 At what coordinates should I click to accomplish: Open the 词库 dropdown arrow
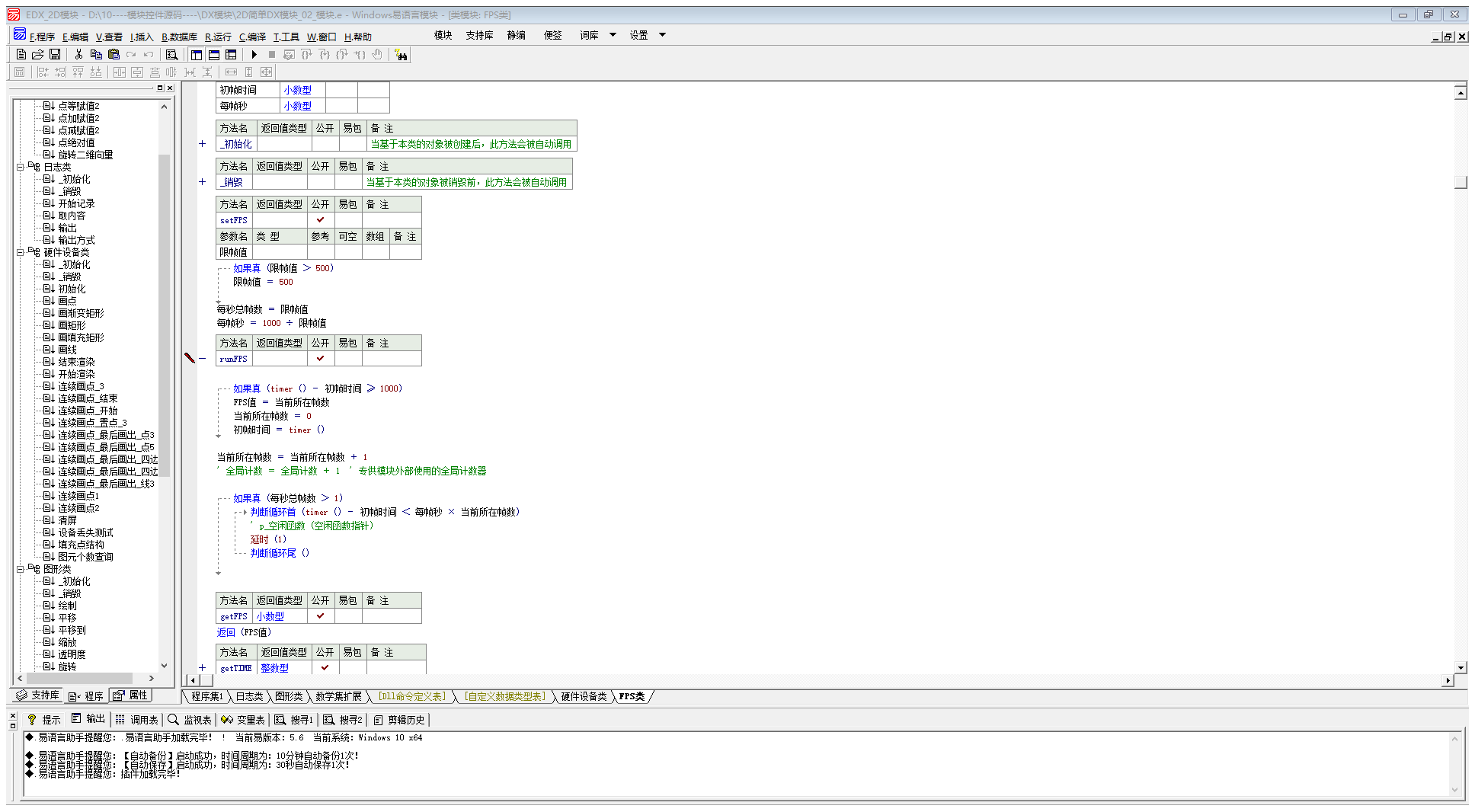(x=613, y=35)
